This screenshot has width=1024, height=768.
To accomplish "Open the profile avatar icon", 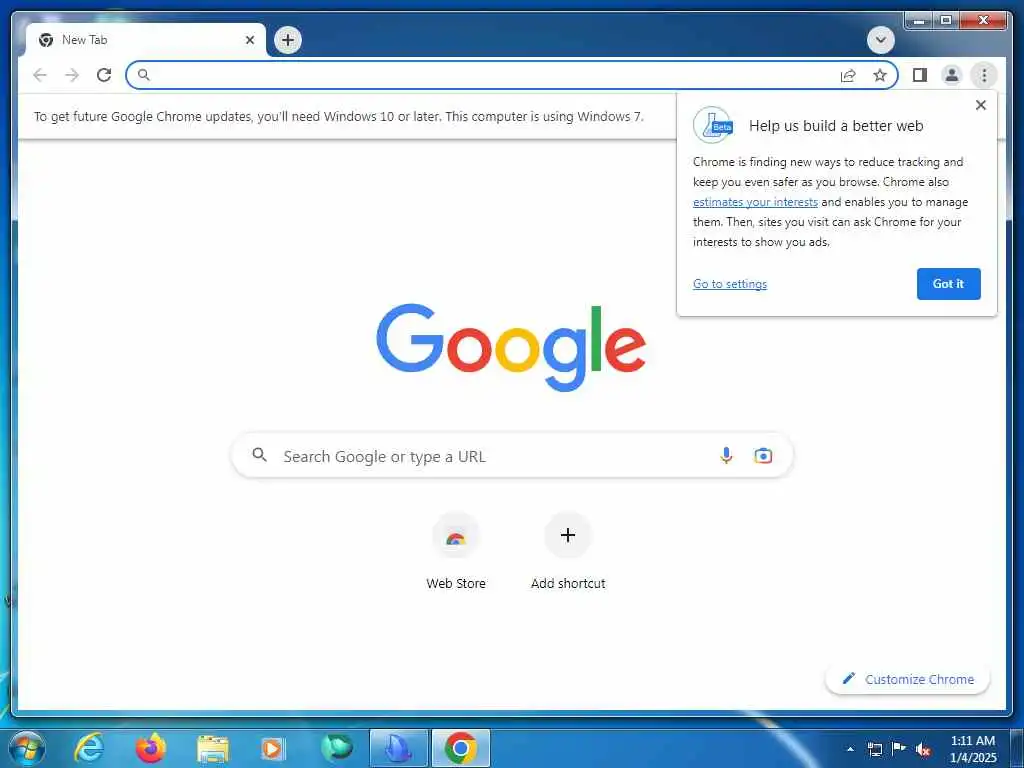I will [952, 75].
